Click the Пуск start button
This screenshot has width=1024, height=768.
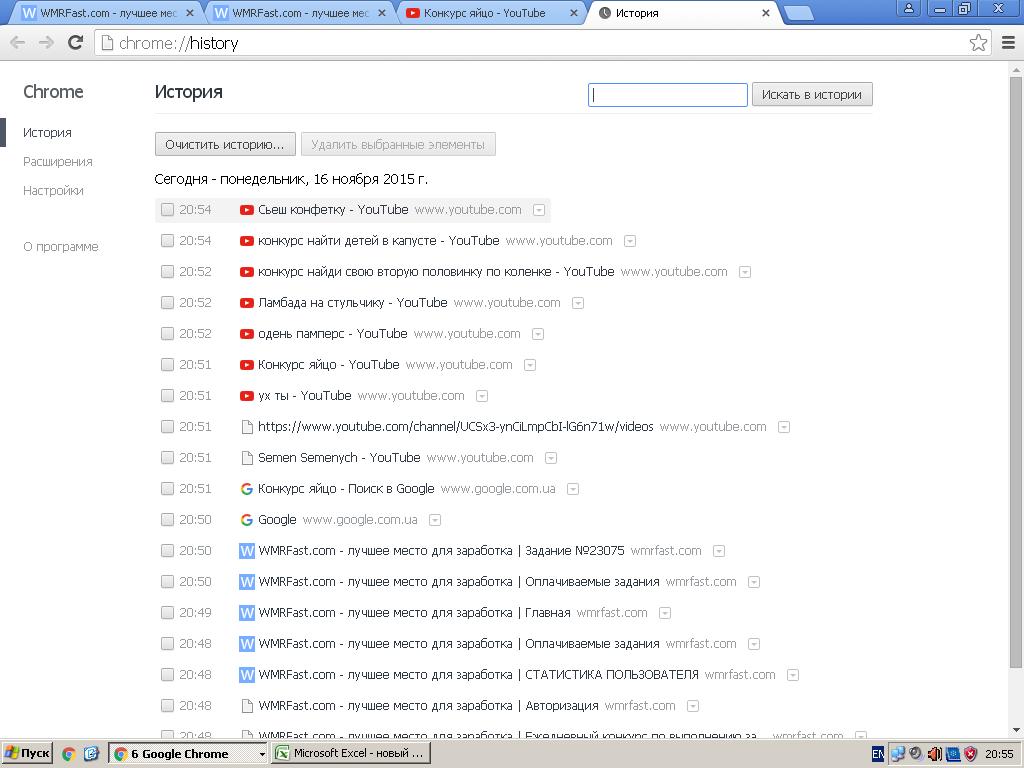pos(27,754)
